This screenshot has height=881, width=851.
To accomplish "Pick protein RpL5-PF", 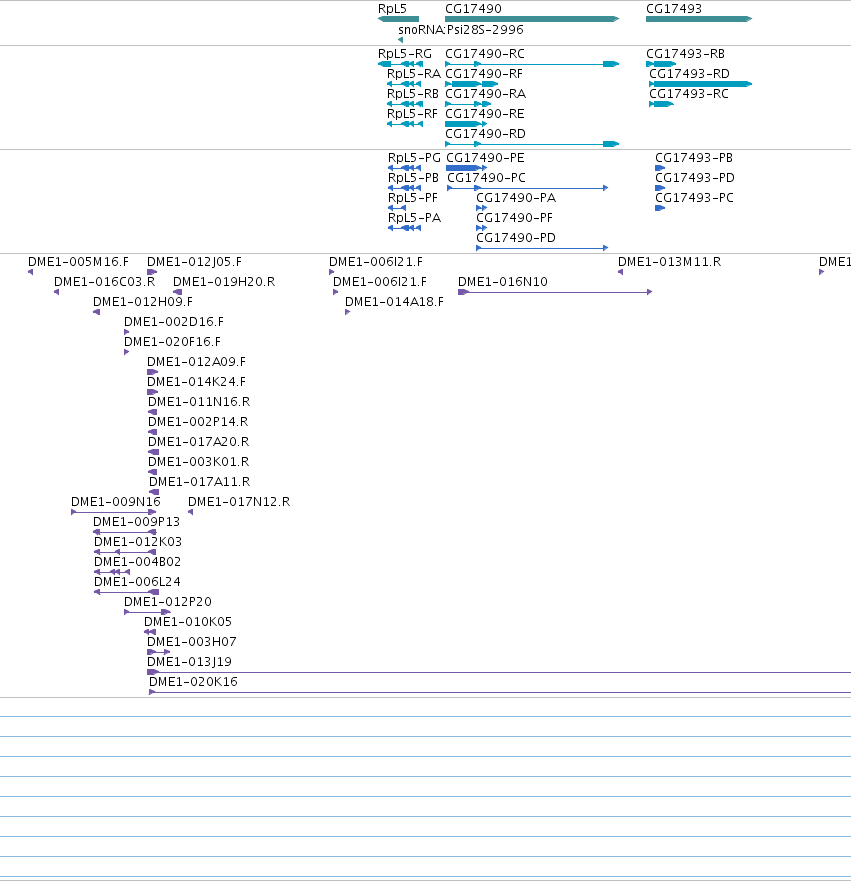I will tap(413, 198).
